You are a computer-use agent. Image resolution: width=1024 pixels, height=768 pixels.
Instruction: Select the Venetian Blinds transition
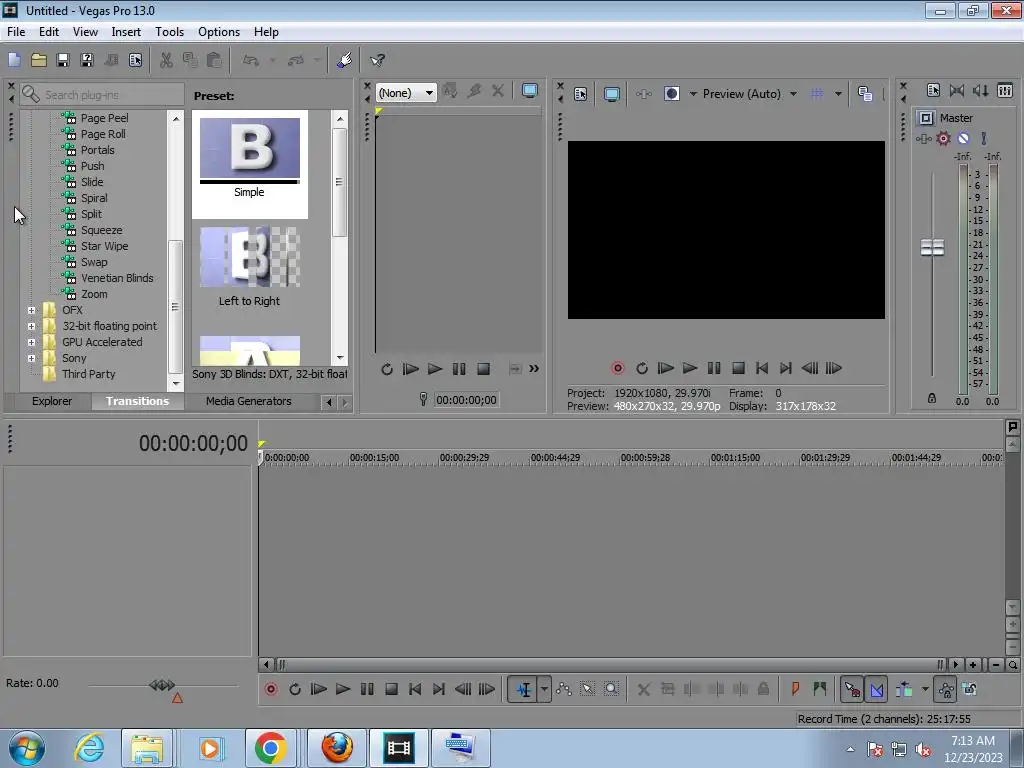pos(117,278)
